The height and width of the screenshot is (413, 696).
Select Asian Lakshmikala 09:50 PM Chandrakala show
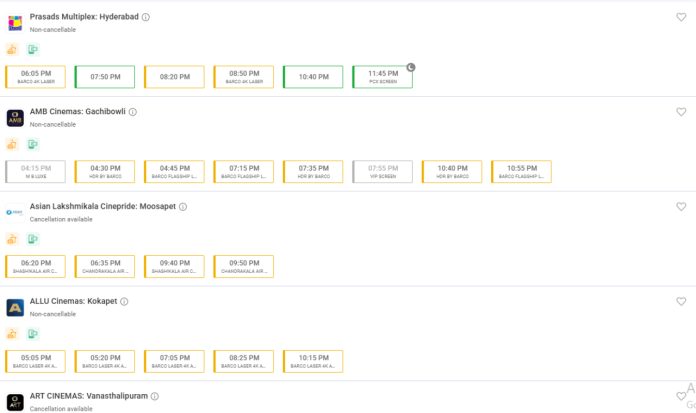(x=244, y=266)
